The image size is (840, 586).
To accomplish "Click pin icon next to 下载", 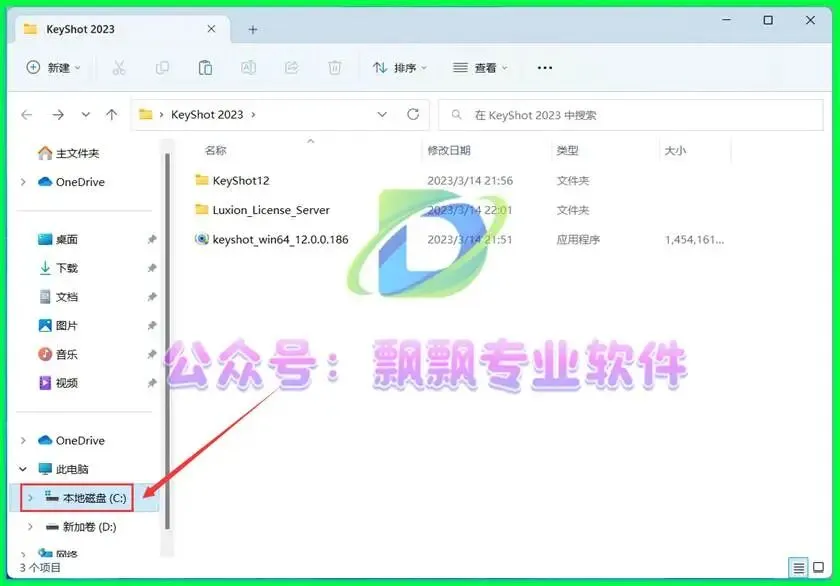I will click(152, 268).
